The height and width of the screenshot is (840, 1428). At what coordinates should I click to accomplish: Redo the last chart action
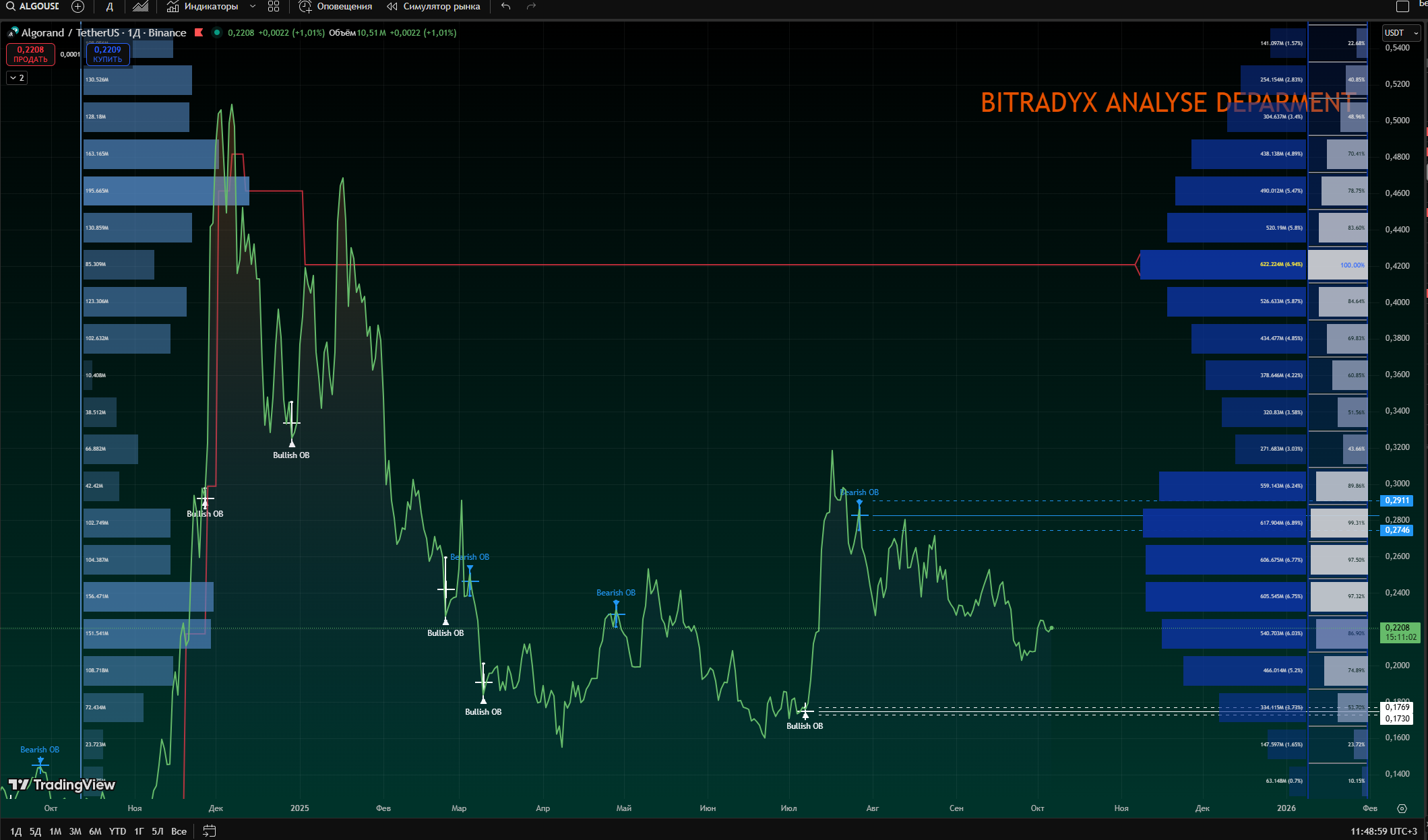(x=531, y=7)
